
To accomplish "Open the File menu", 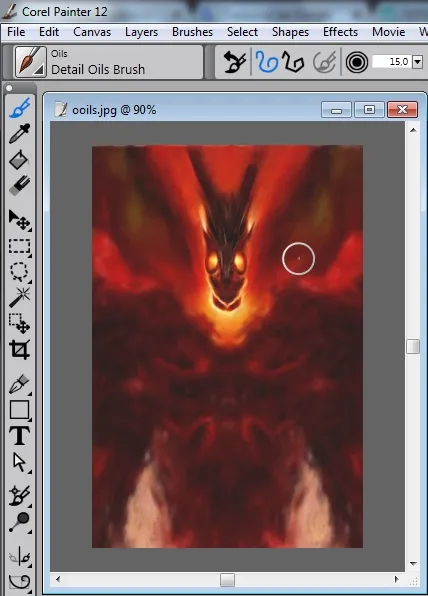I will pyautogui.click(x=16, y=32).
